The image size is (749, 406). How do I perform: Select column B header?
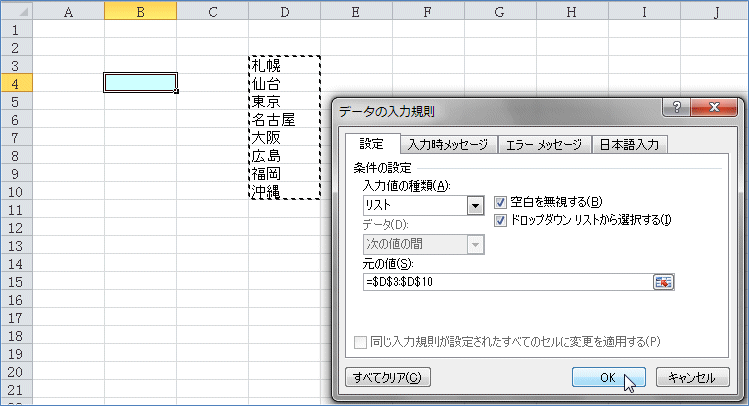tap(140, 11)
